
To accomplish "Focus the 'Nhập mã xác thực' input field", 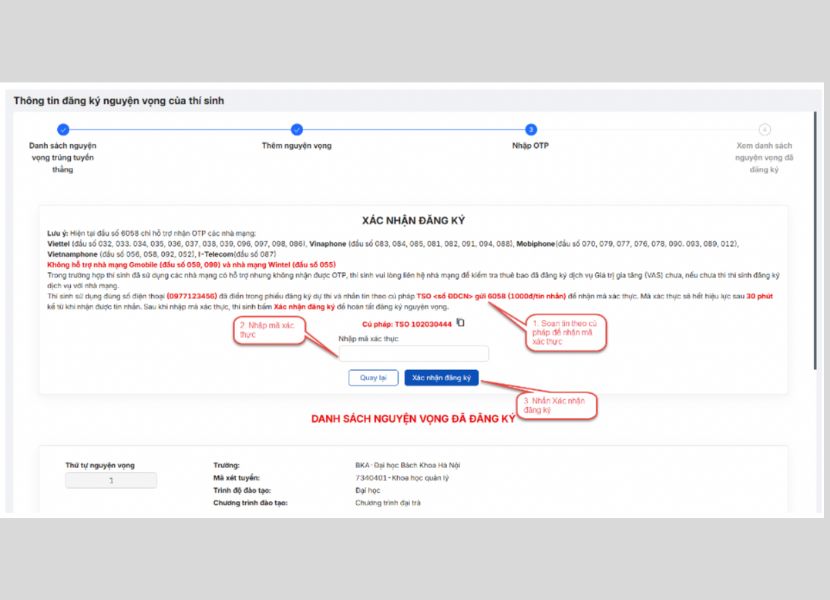I will (x=414, y=353).
